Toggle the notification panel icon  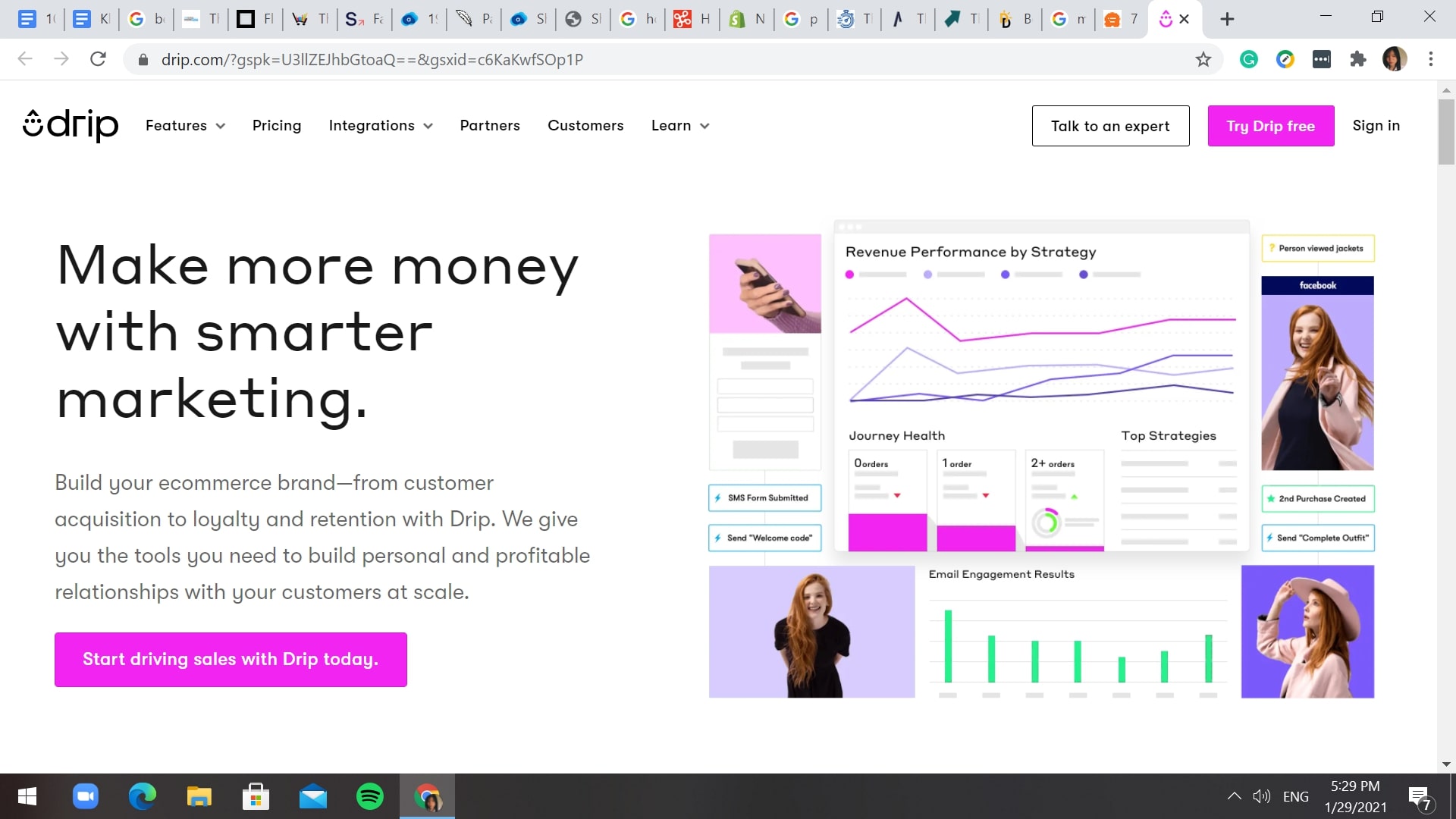coord(1421,796)
